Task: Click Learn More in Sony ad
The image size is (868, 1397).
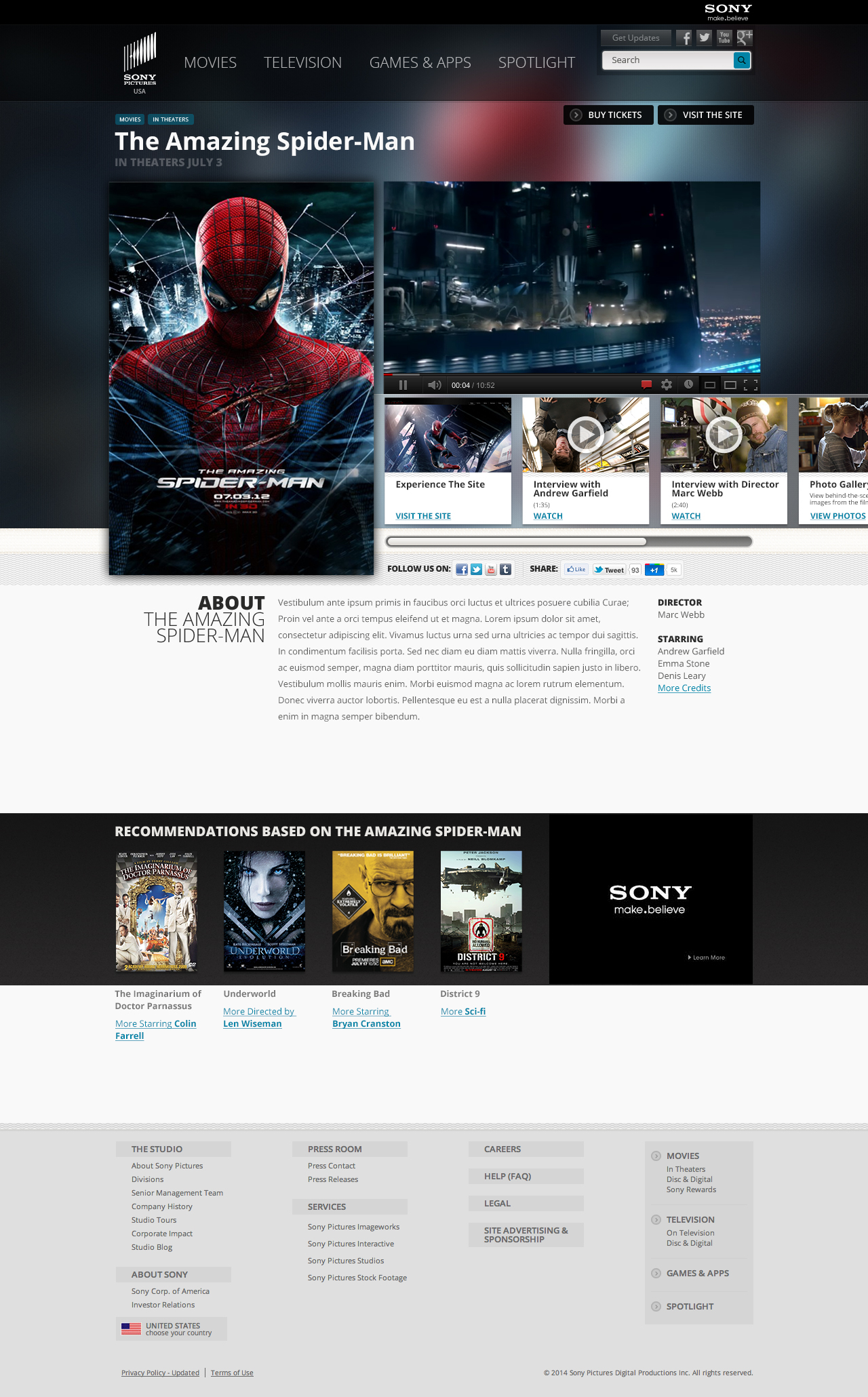Action: [x=707, y=958]
